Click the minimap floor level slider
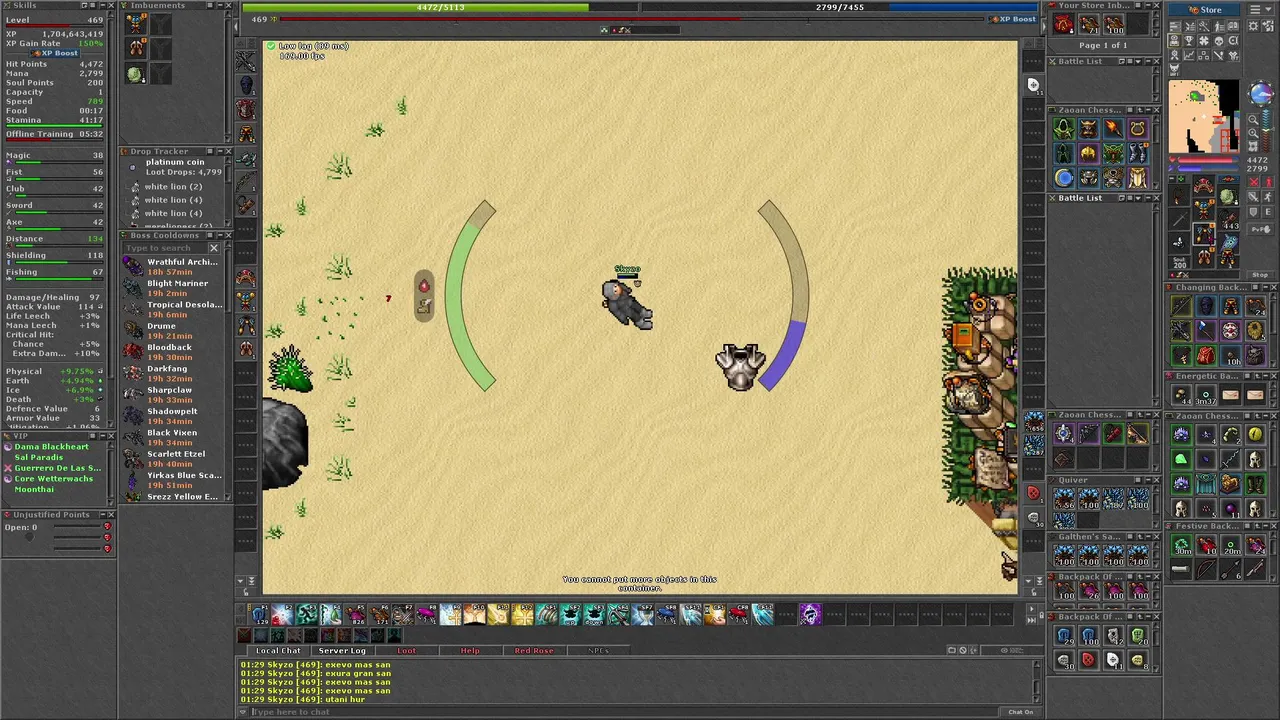This screenshot has width=1280, height=720. coord(1267,130)
